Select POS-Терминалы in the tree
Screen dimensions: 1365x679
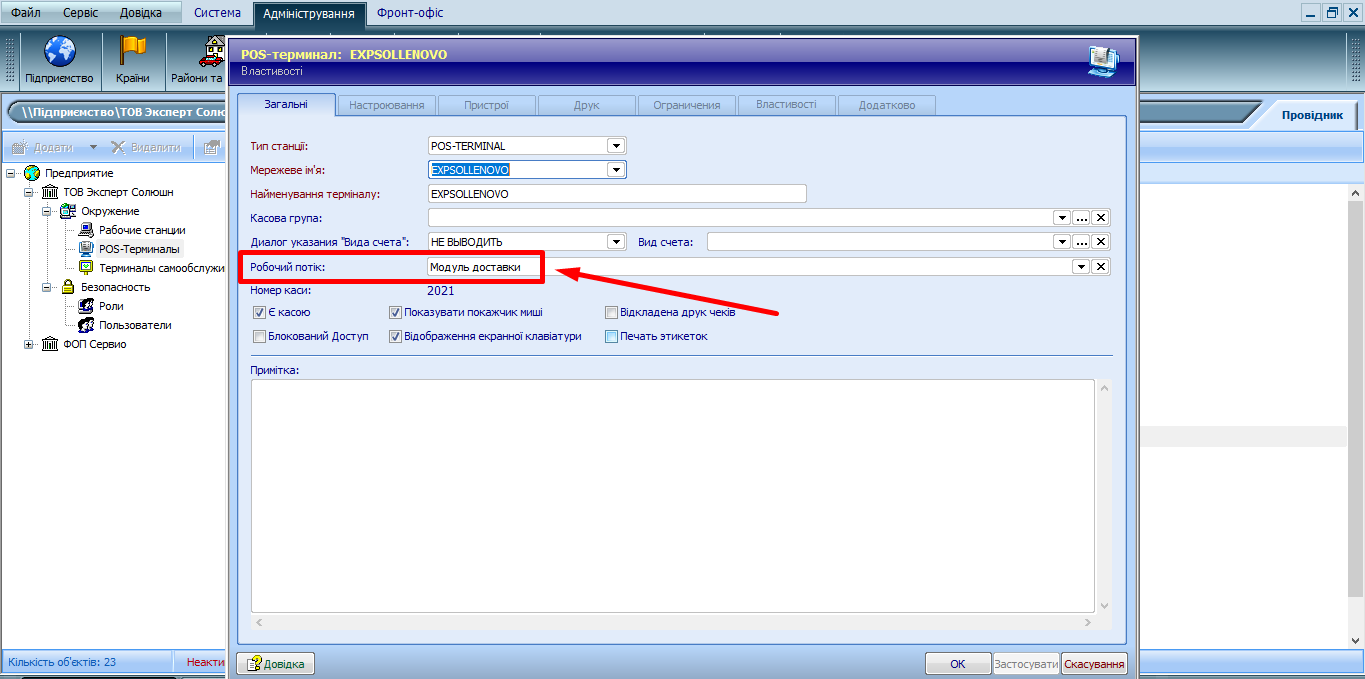139,249
